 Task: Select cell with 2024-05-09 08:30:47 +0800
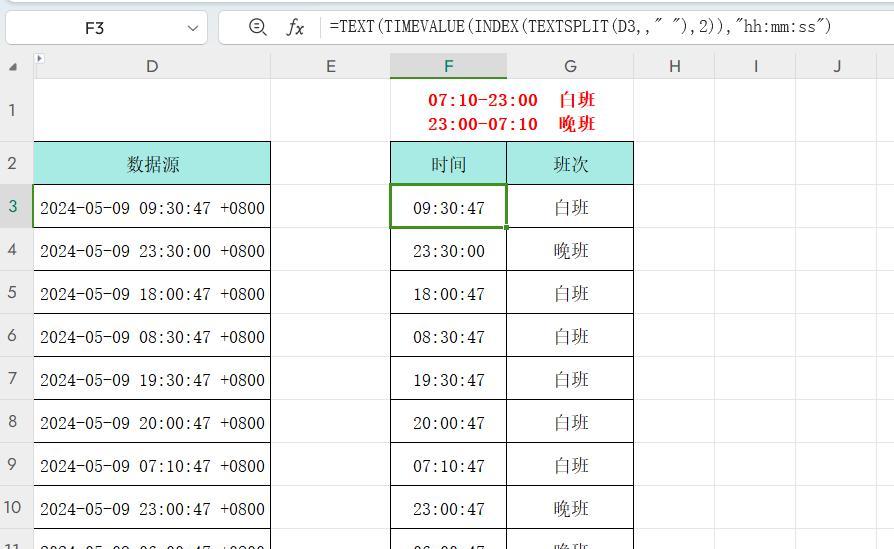point(152,336)
